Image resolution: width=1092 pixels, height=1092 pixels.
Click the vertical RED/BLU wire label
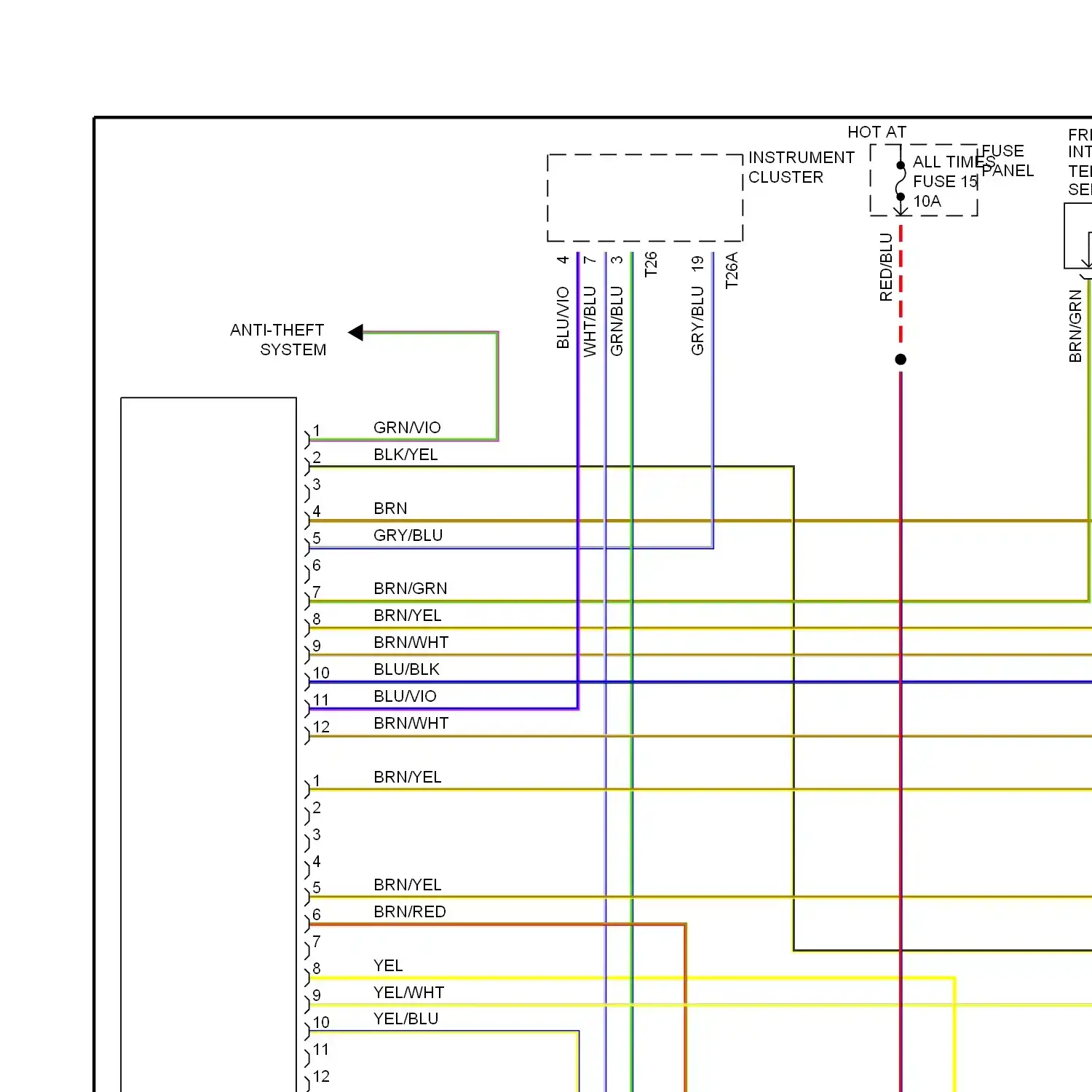click(886, 267)
